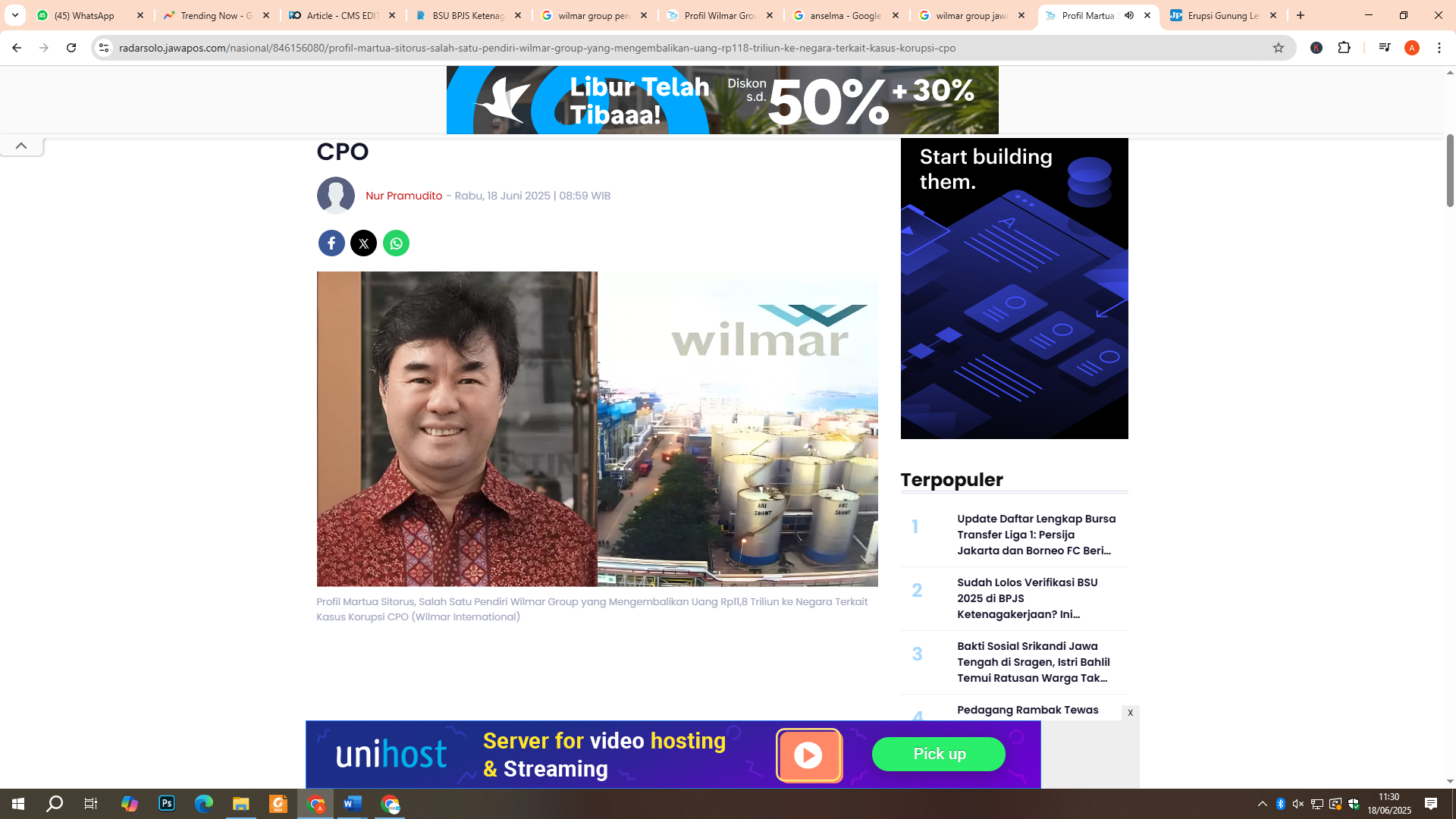Image resolution: width=1456 pixels, height=819 pixels.
Task: Share article via WhatsApp icon
Action: click(x=396, y=243)
